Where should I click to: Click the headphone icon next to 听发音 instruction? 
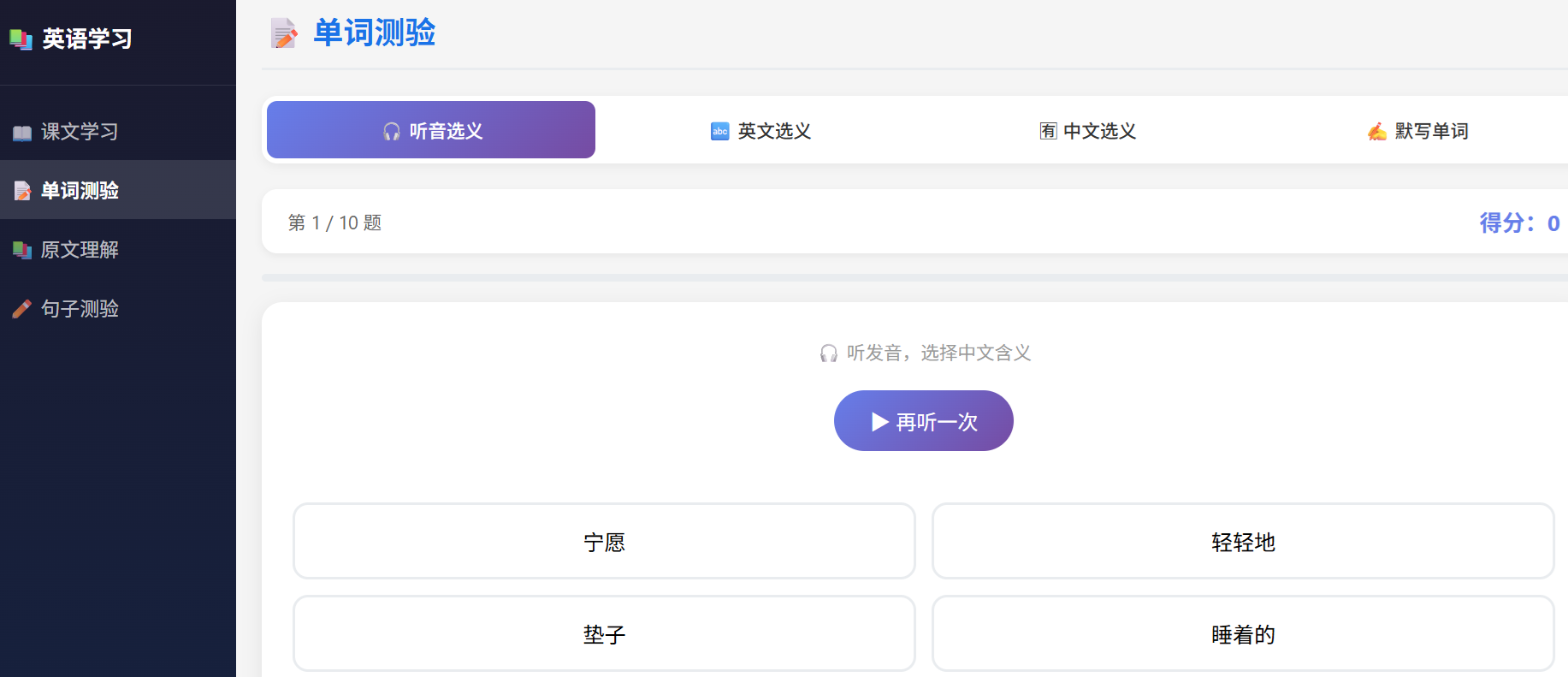pos(829,353)
